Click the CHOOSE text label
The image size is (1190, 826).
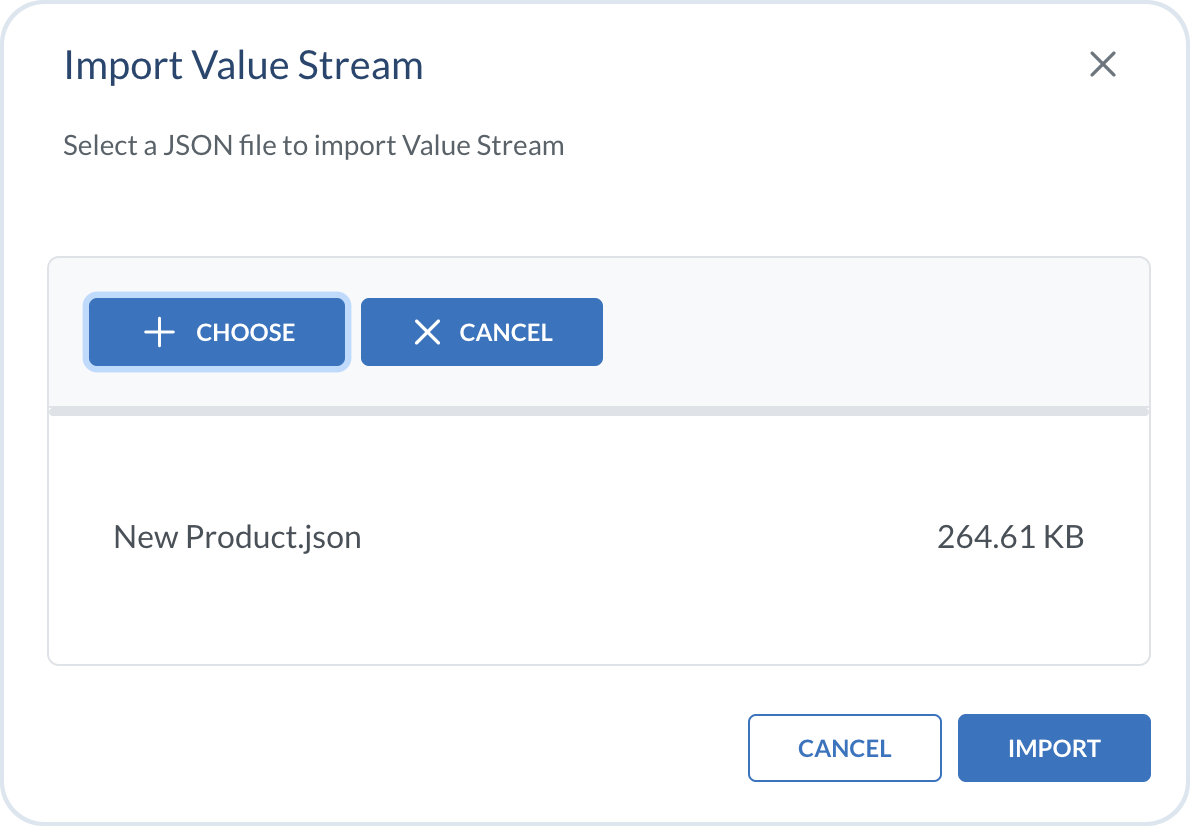click(245, 333)
